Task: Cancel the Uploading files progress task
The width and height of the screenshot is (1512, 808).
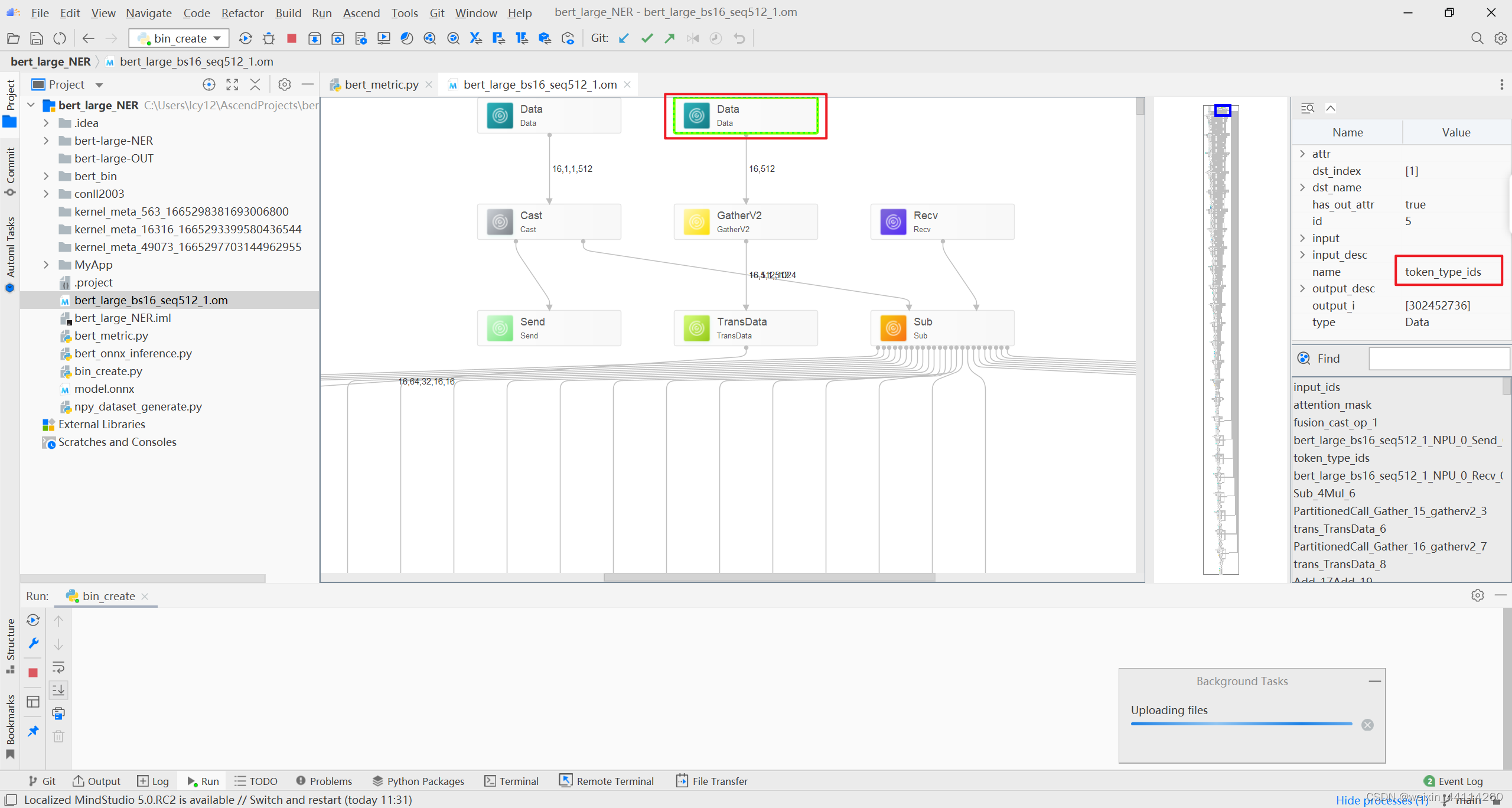Action: [1367, 725]
